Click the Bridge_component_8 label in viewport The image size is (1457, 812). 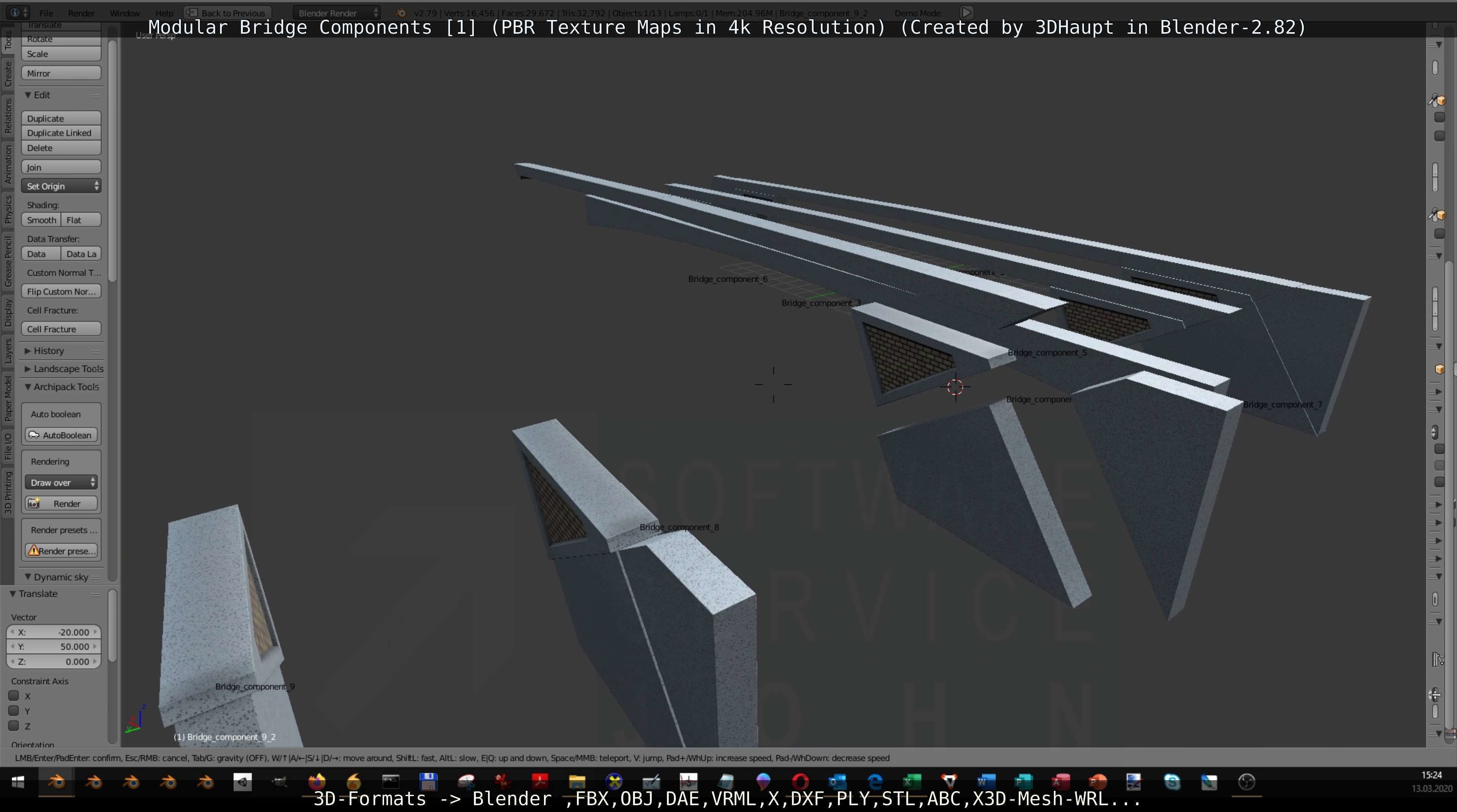(x=679, y=527)
